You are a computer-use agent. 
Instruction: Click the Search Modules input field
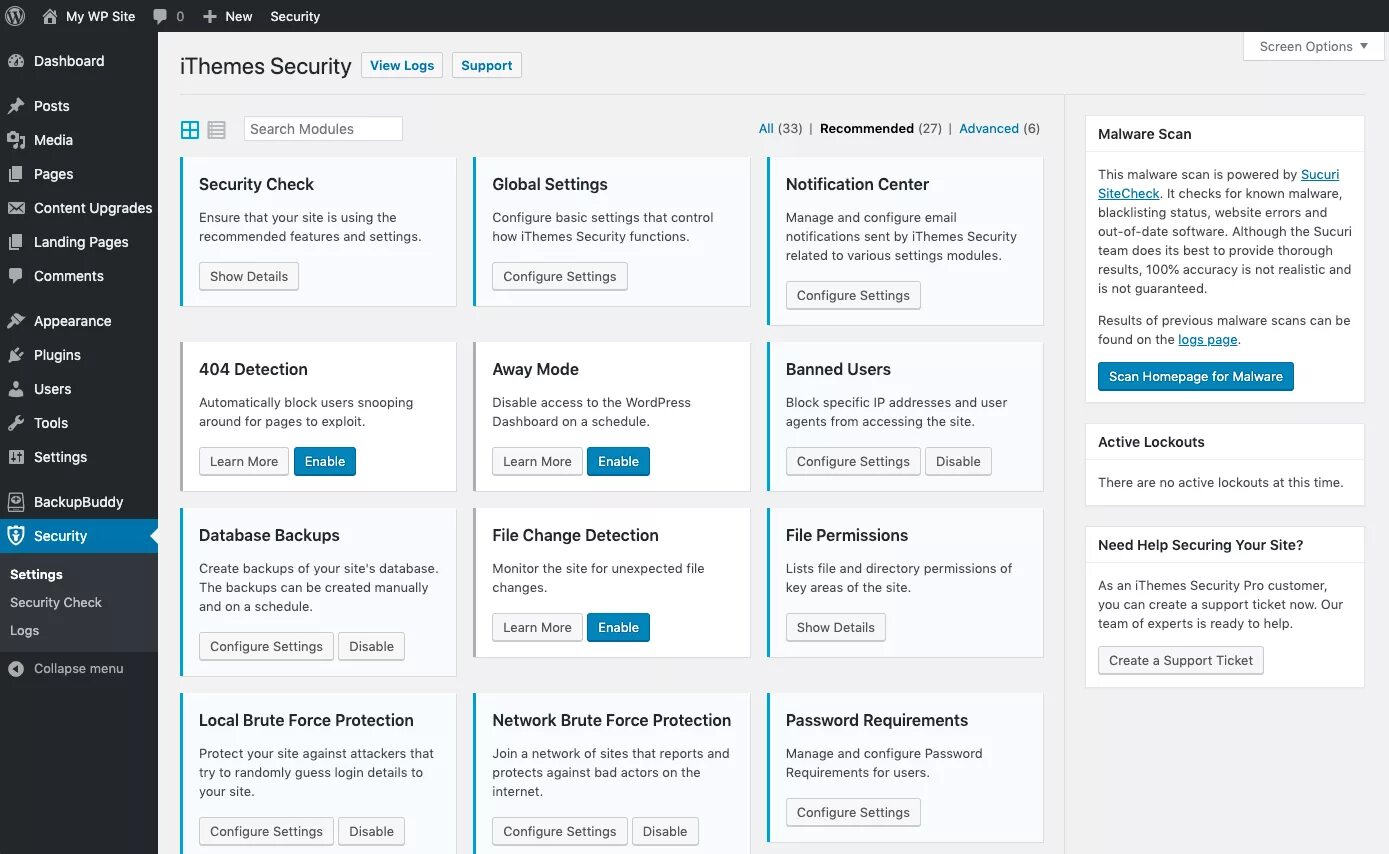pos(323,129)
